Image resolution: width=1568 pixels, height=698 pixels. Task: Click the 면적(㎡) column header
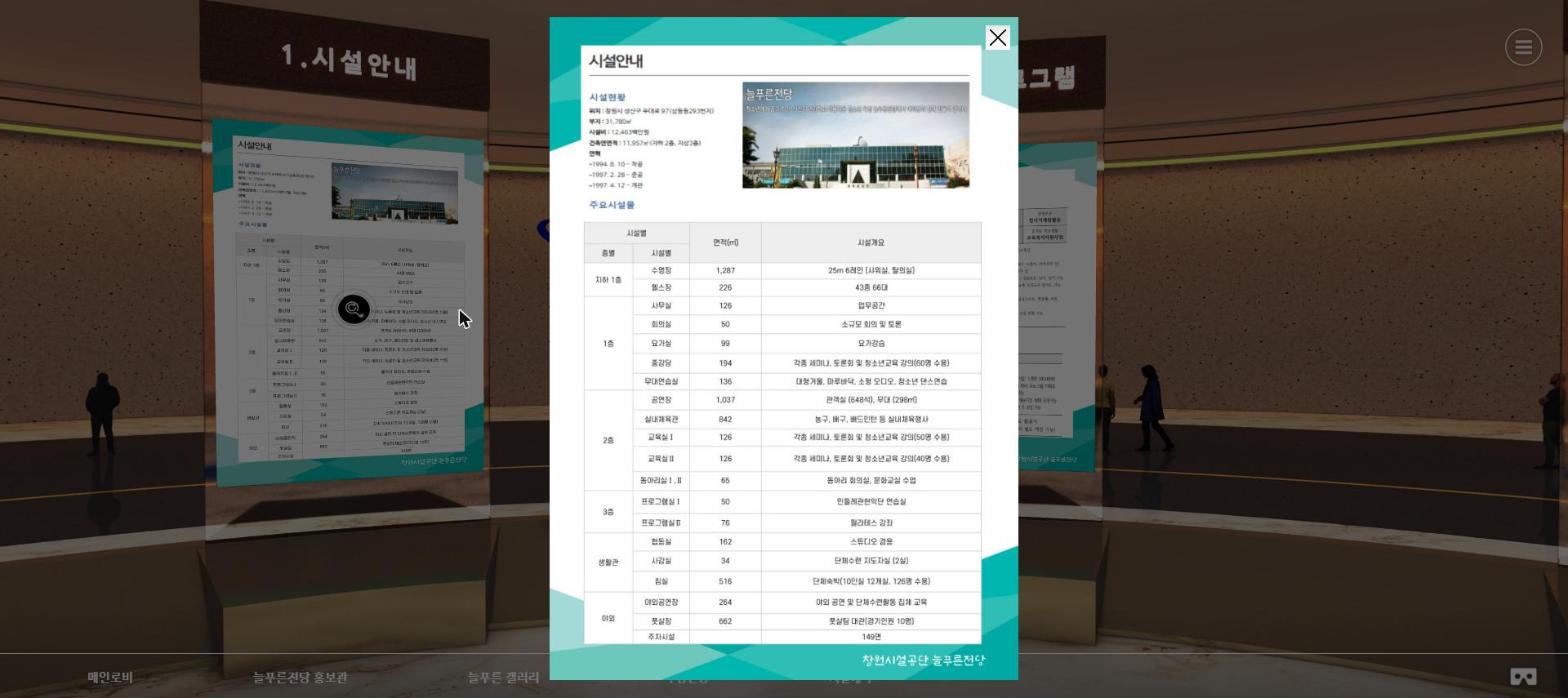(725, 243)
